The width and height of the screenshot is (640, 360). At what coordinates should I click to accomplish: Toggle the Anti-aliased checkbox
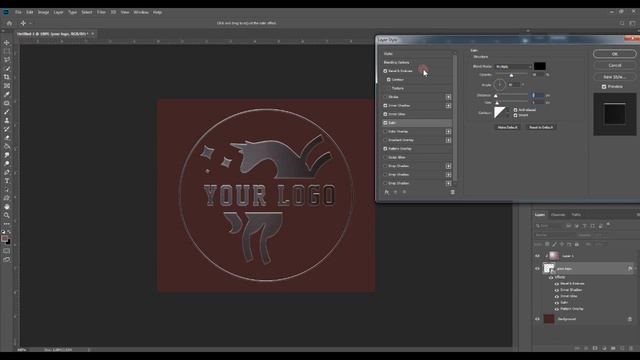point(515,110)
